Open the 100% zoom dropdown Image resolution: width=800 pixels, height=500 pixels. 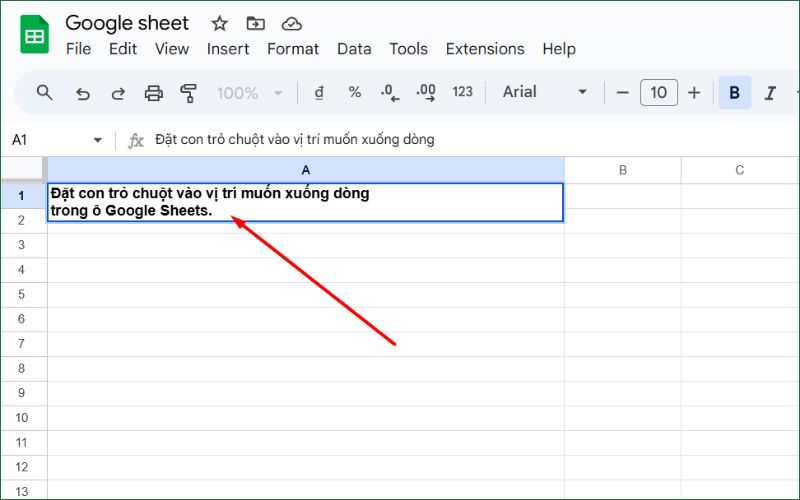point(246,93)
